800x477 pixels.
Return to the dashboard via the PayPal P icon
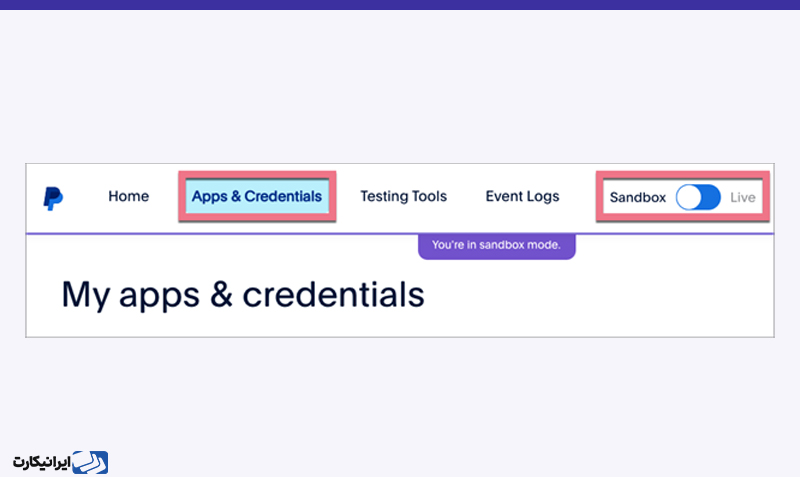pyautogui.click(x=53, y=198)
